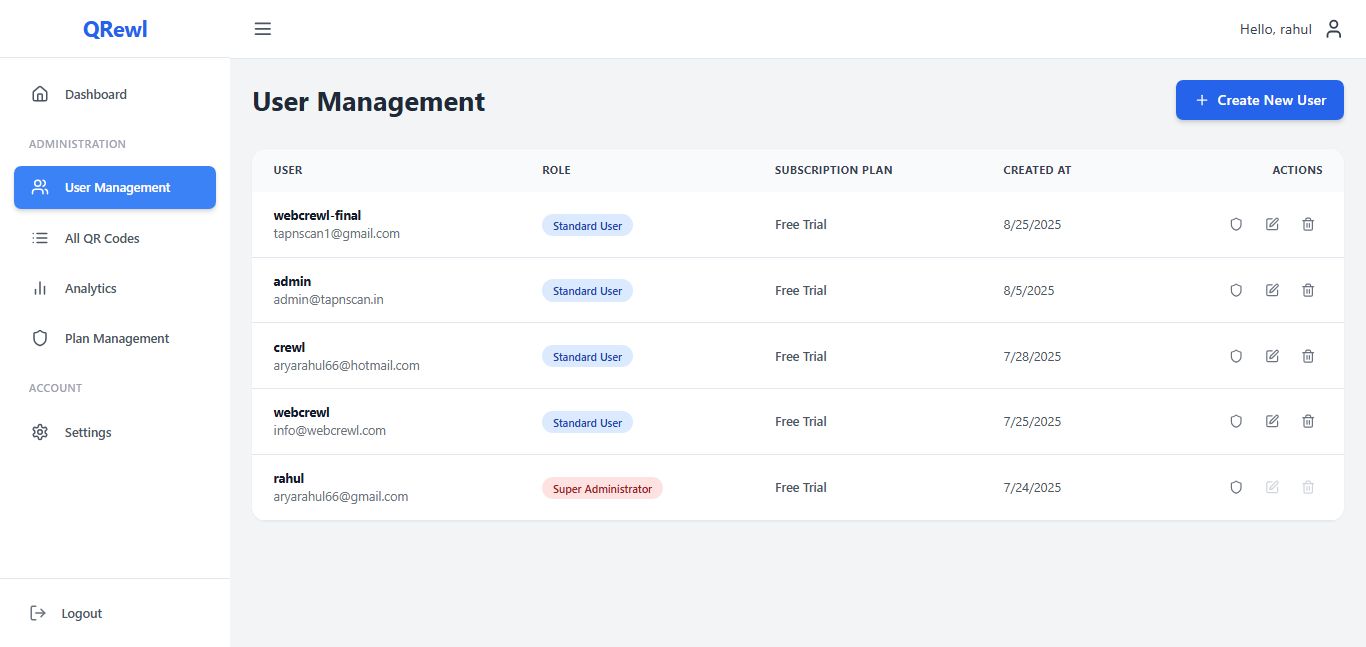
Task: Edit the admin user via pencil icon
Action: click(1272, 290)
